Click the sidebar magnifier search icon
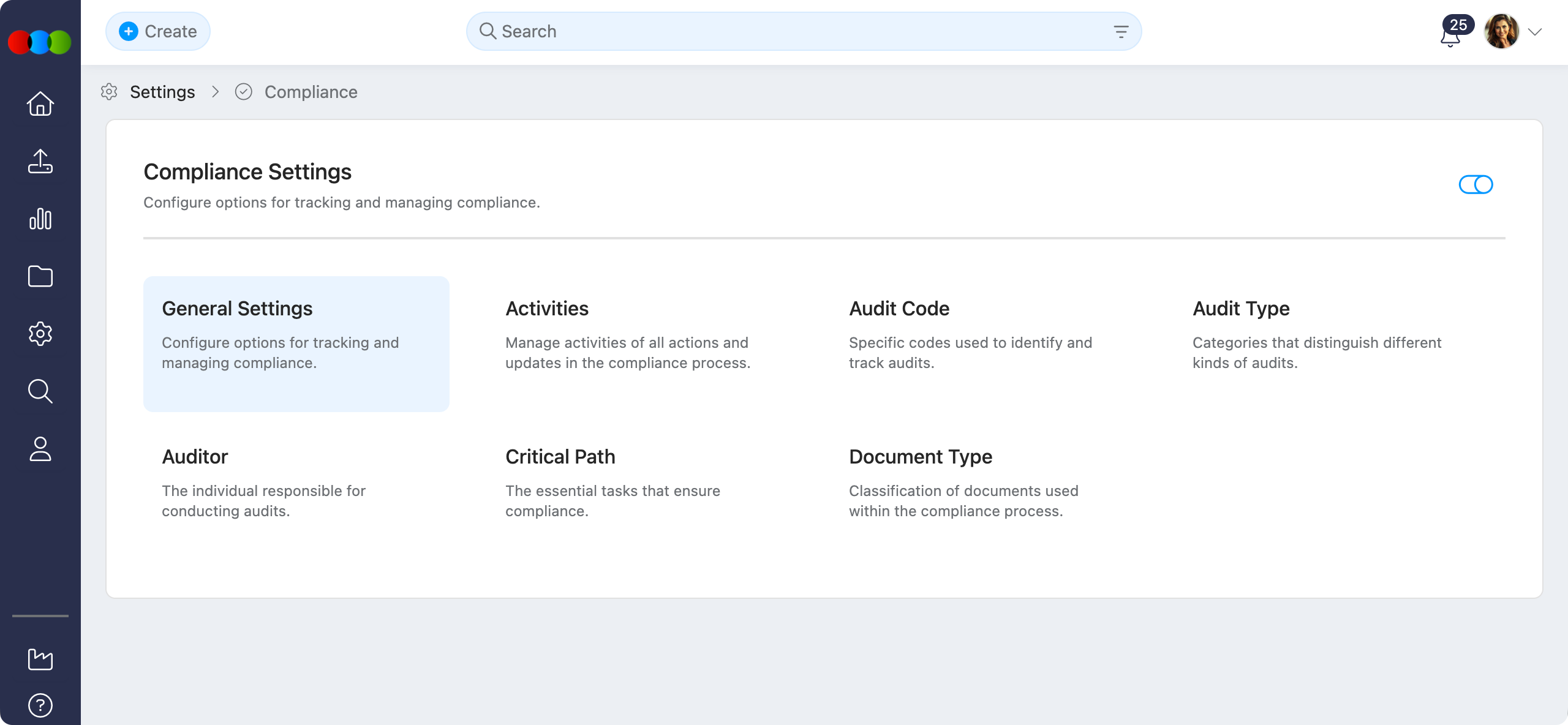Screen dimensions: 1568x725 click(x=40, y=391)
